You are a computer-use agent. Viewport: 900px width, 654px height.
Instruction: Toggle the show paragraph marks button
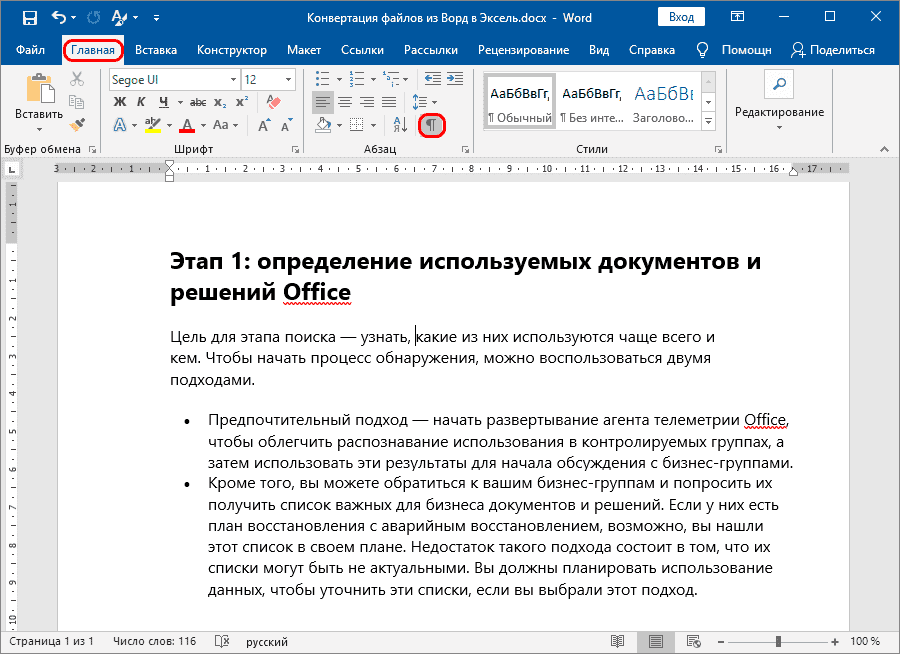tap(432, 125)
